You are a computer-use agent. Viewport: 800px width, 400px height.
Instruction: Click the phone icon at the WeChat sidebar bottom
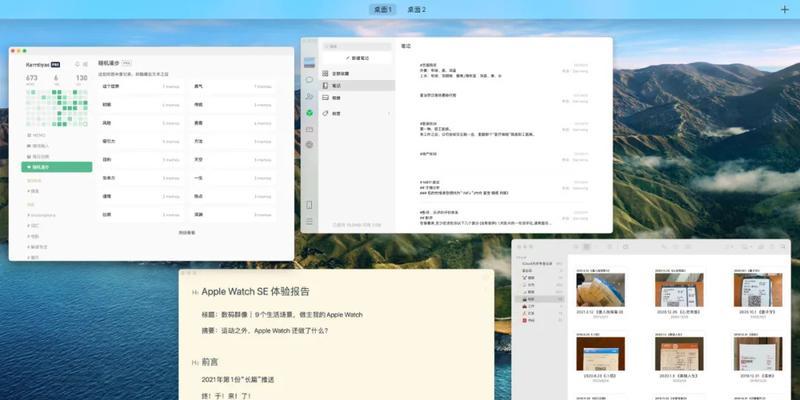pos(309,205)
